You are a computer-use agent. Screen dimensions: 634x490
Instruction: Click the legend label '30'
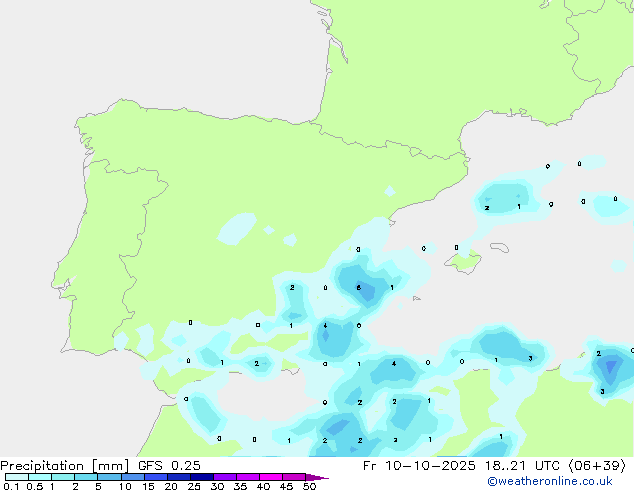pos(217,486)
